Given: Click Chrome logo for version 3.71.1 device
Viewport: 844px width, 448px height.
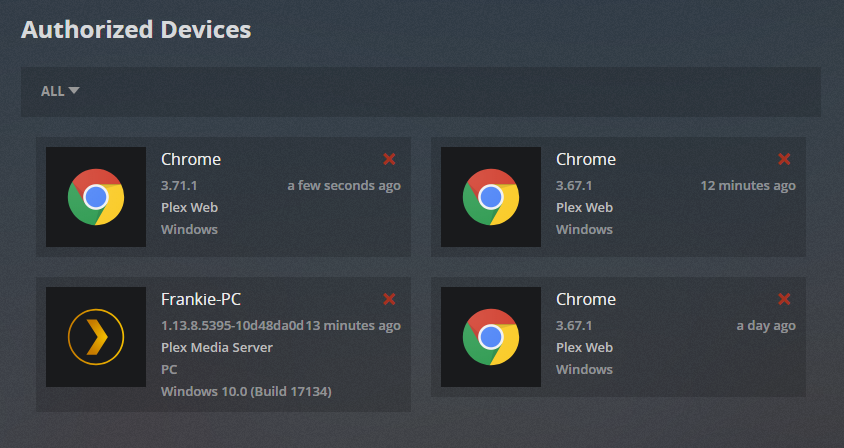Looking at the screenshot, I should (96, 197).
